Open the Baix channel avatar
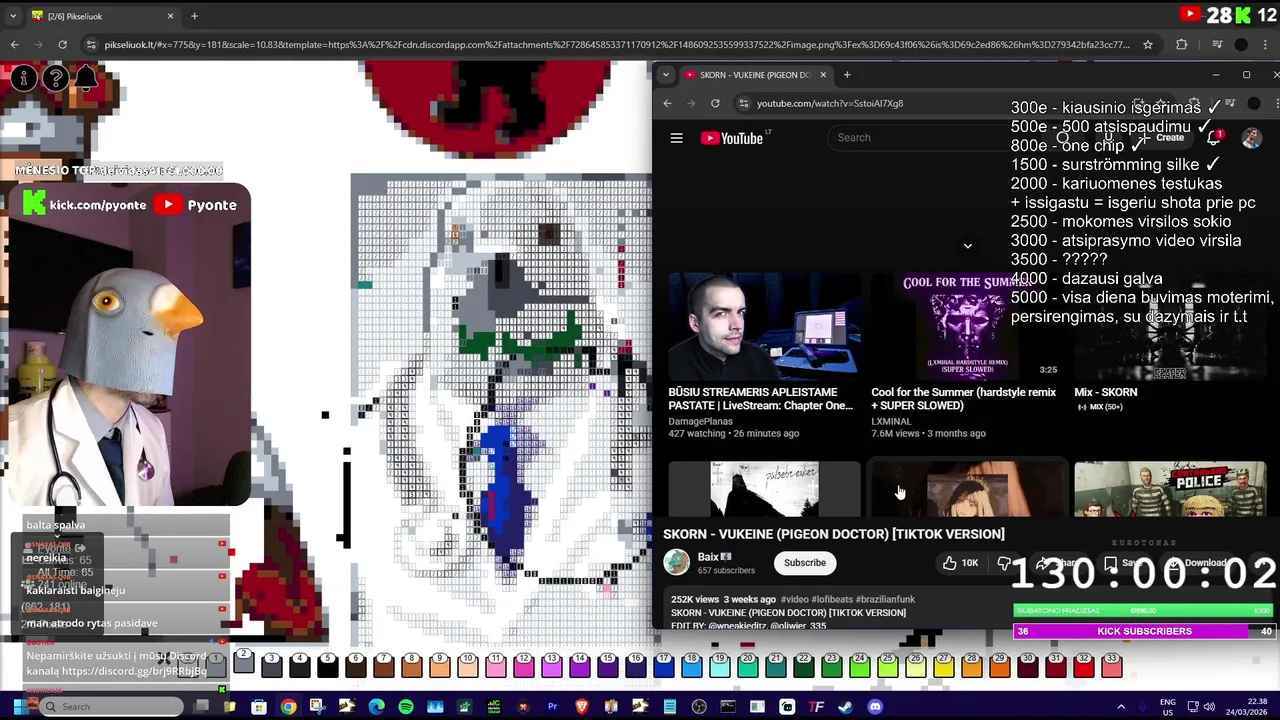This screenshot has width=1280, height=720. (x=677, y=563)
